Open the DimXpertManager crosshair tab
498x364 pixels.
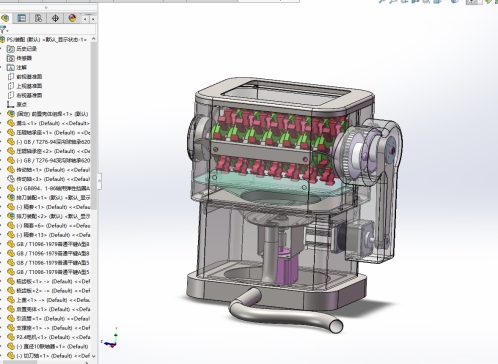tap(55, 18)
